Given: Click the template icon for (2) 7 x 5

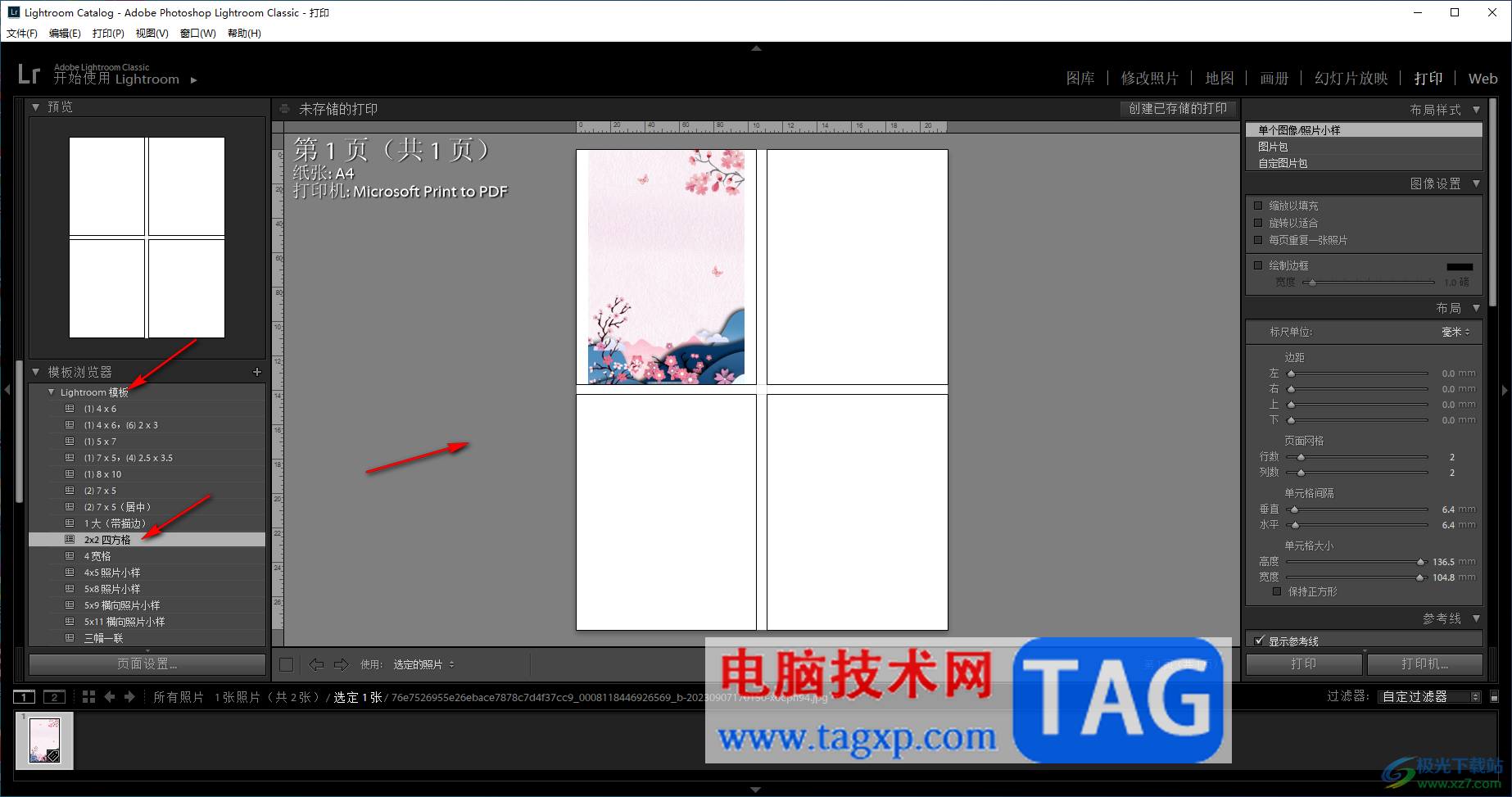Looking at the screenshot, I should tap(70, 491).
